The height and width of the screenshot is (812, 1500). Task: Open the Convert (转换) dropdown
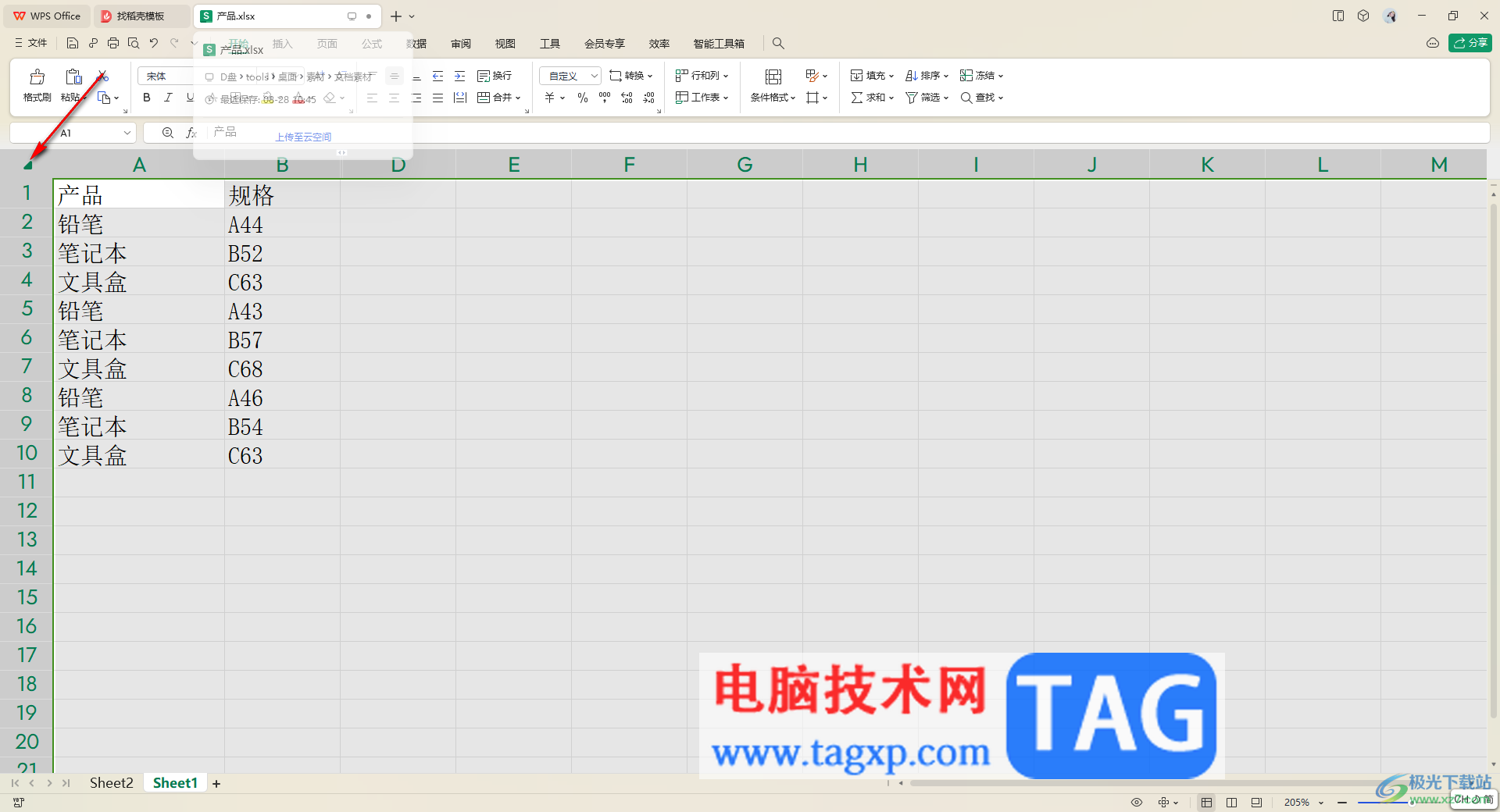point(631,76)
